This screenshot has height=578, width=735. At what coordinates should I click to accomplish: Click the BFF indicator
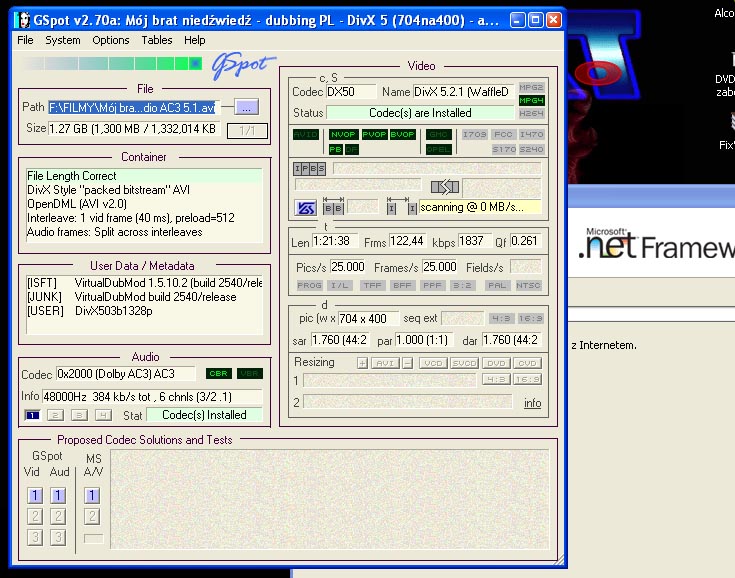(402, 285)
